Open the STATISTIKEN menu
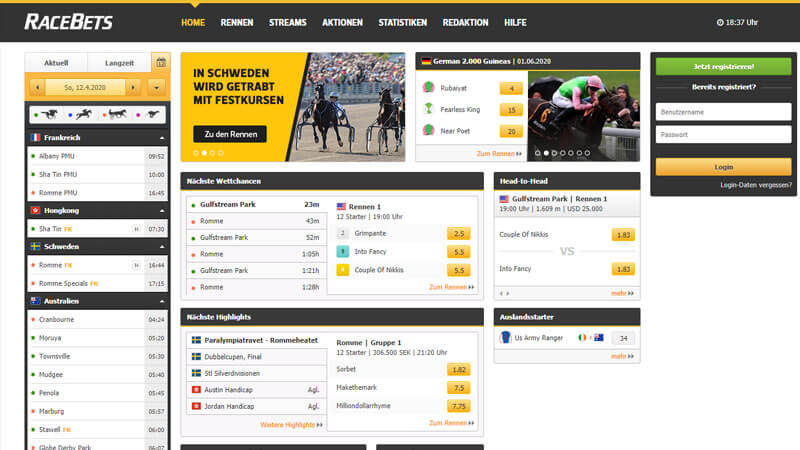This screenshot has height=450, width=800. (403, 22)
